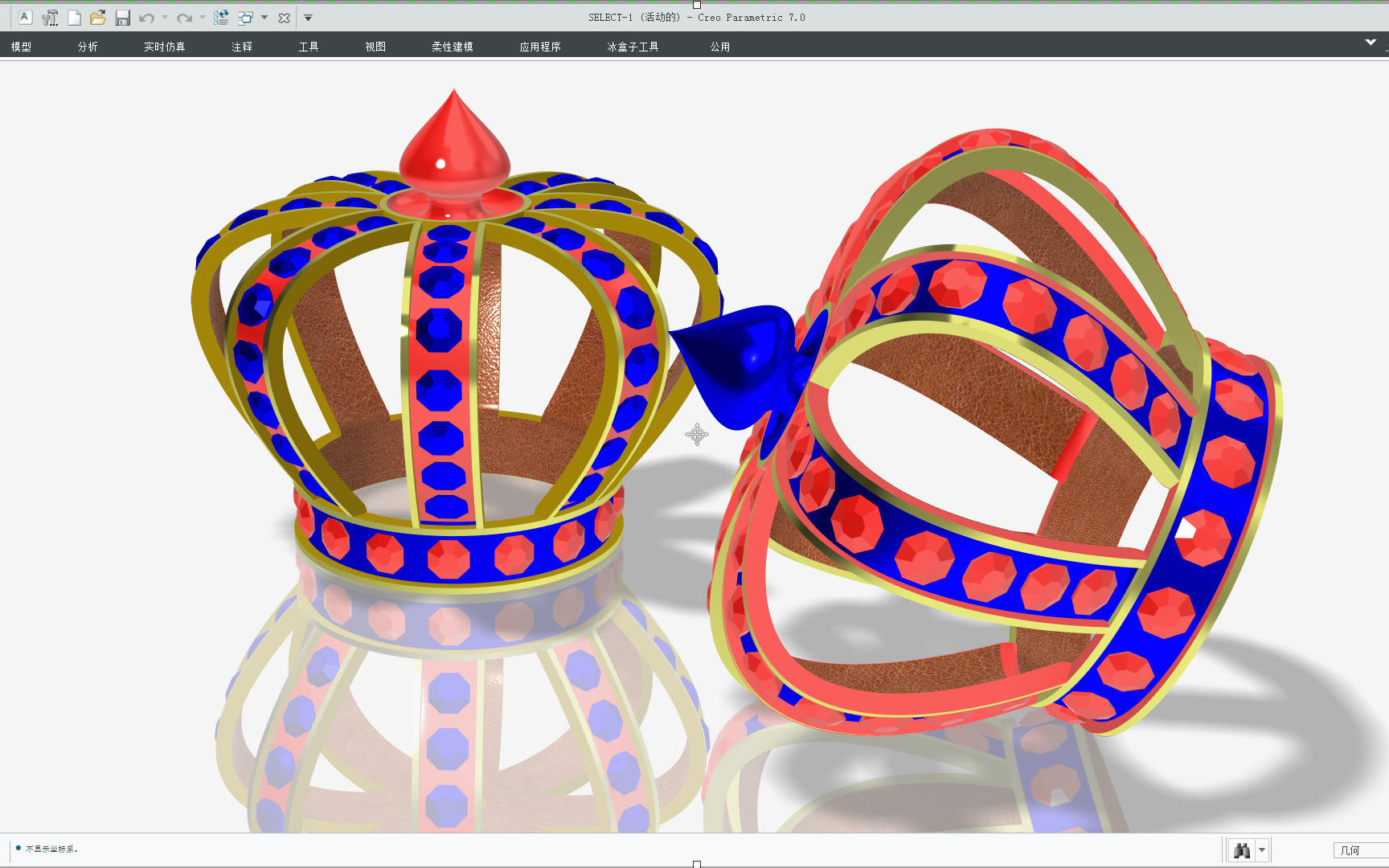Open the 模型 ribbon tab
The image size is (1389, 868).
coord(21,47)
